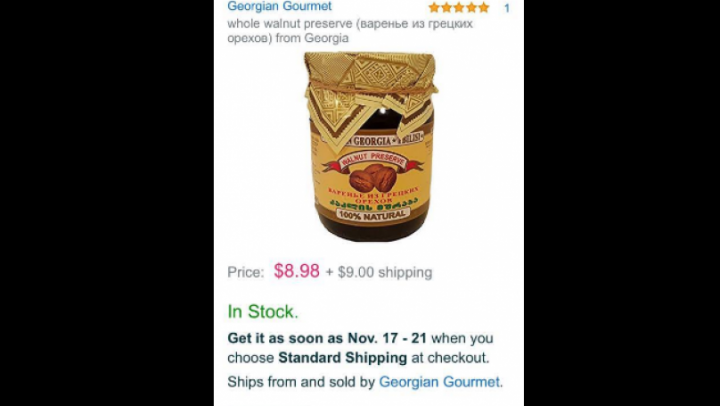Click the middle star of the rating
Image resolution: width=720 pixels, height=406 pixels.
click(459, 7)
